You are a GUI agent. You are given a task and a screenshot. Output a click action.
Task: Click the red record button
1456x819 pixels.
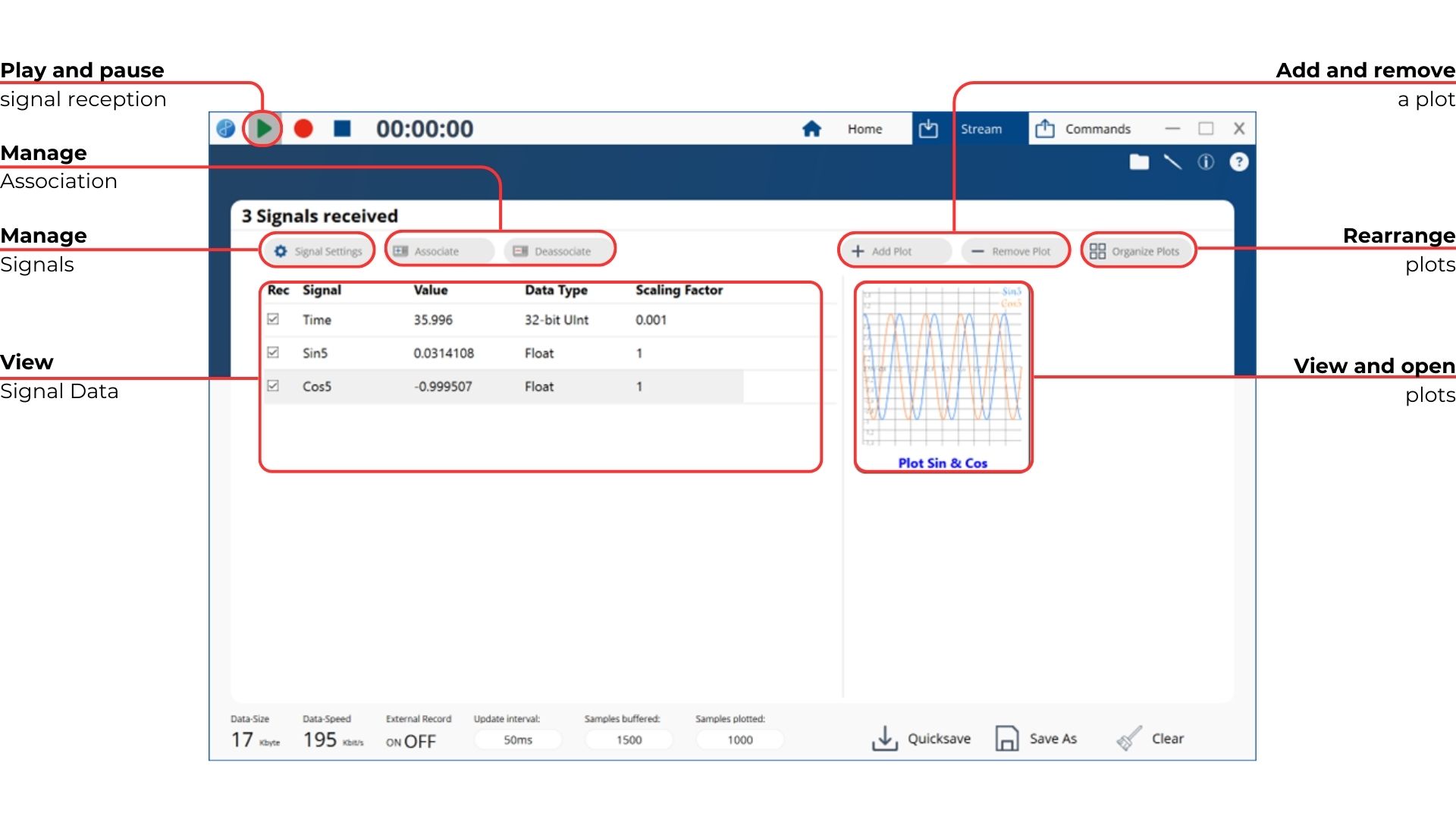pyautogui.click(x=303, y=129)
